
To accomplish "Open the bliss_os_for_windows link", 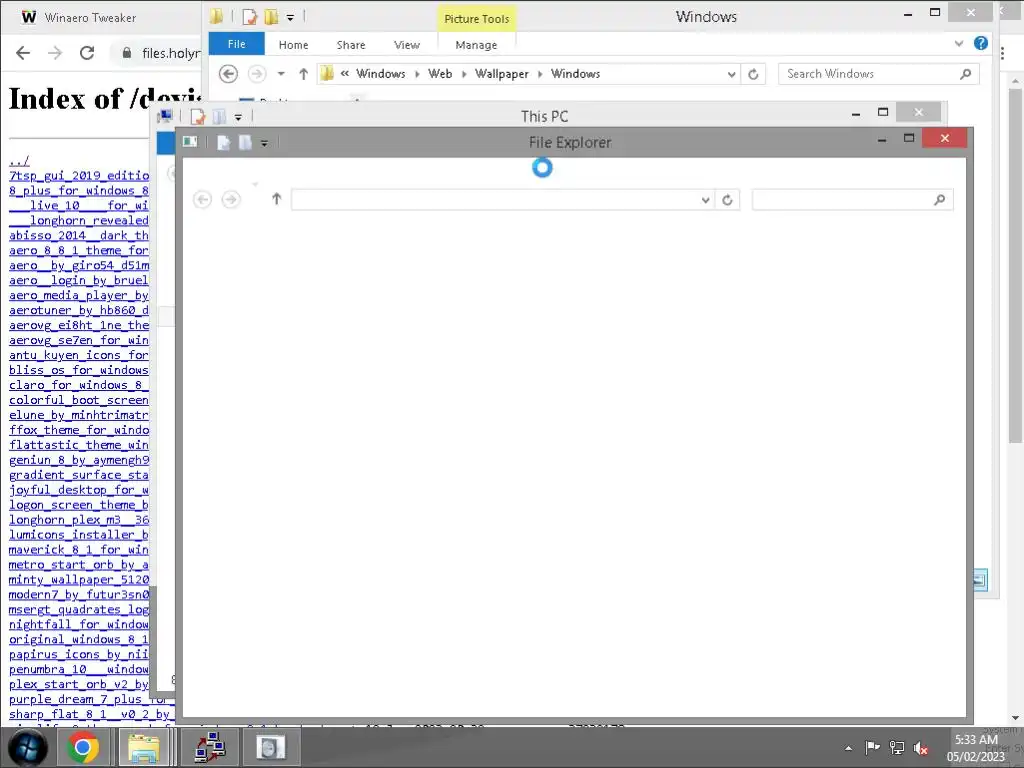I will [79, 370].
